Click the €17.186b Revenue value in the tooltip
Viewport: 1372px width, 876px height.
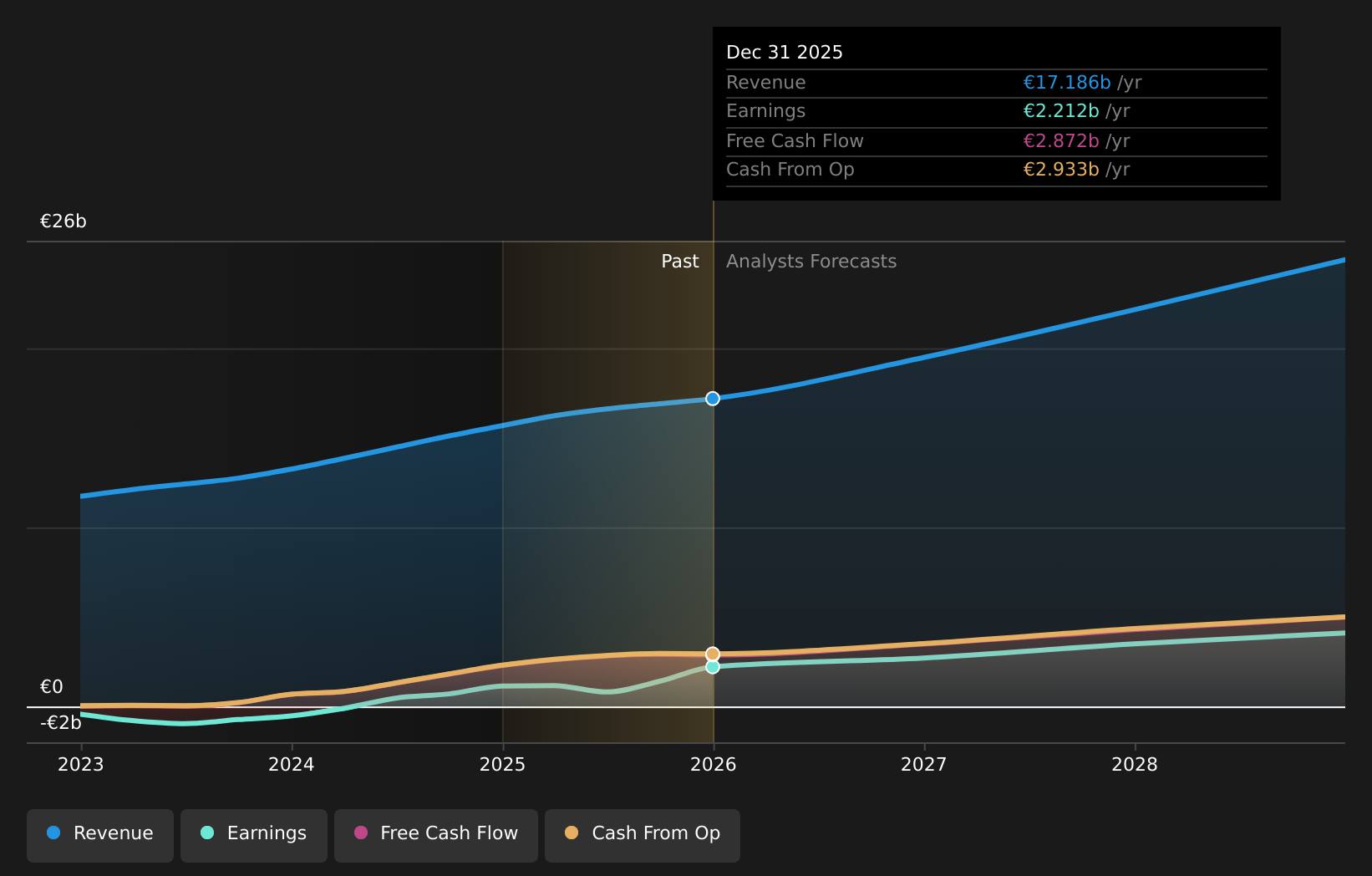tap(1067, 82)
